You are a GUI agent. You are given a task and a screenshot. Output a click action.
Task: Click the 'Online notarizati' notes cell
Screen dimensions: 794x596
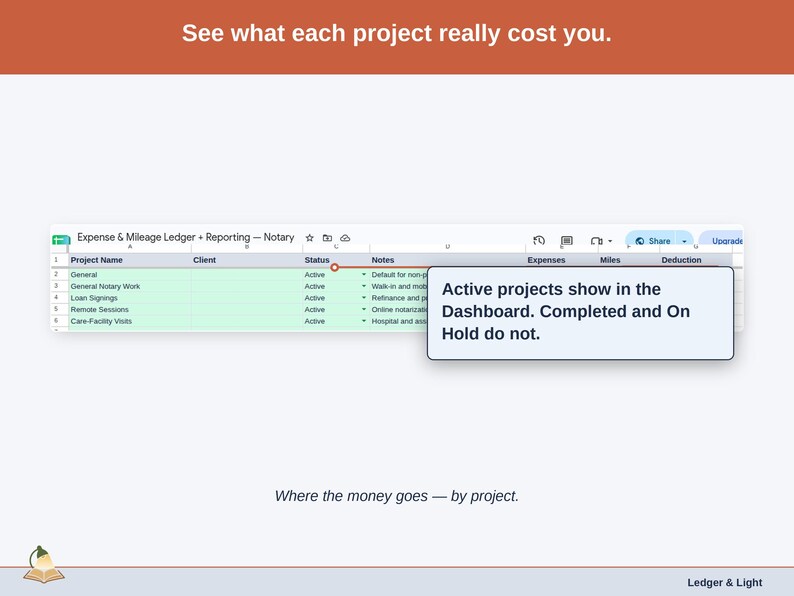click(399, 309)
